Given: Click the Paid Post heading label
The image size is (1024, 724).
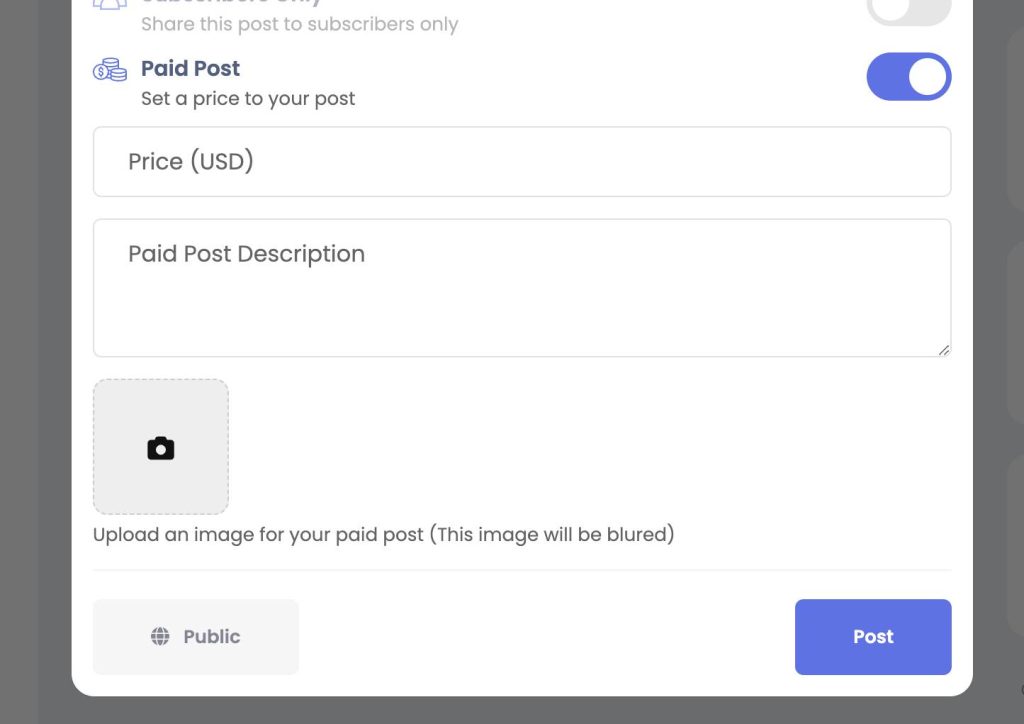Looking at the screenshot, I should coord(191,69).
